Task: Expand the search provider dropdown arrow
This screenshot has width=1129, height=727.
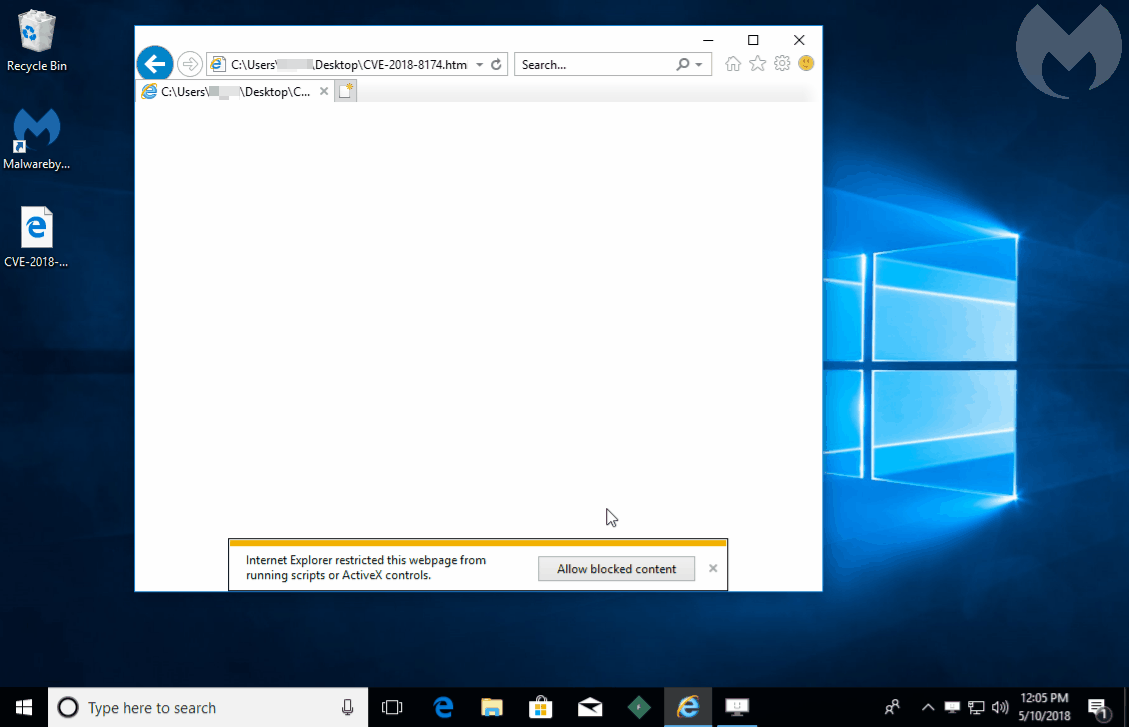Action: pyautogui.click(x=698, y=65)
